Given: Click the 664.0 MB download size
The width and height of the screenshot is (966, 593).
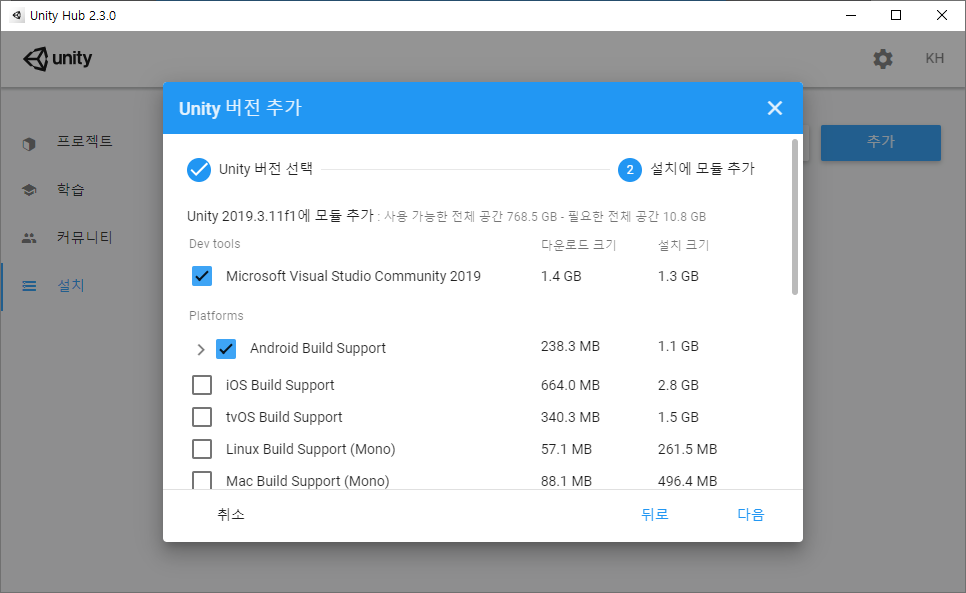Looking at the screenshot, I should click(570, 385).
